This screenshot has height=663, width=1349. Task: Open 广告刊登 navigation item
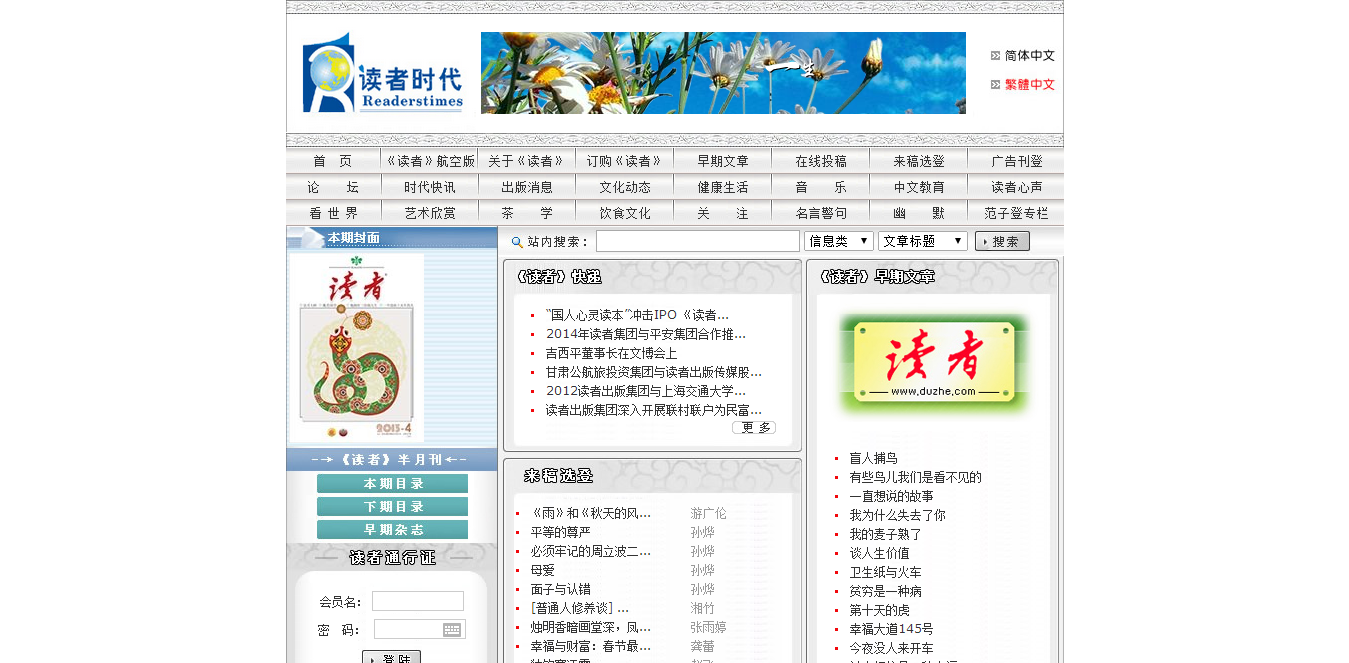(1016, 161)
